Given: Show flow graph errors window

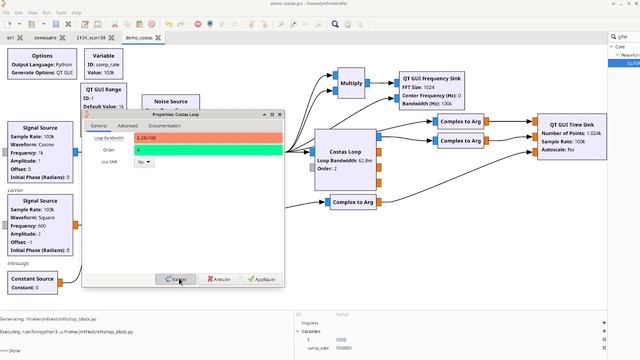Looking at the screenshot, I should coord(198,24).
